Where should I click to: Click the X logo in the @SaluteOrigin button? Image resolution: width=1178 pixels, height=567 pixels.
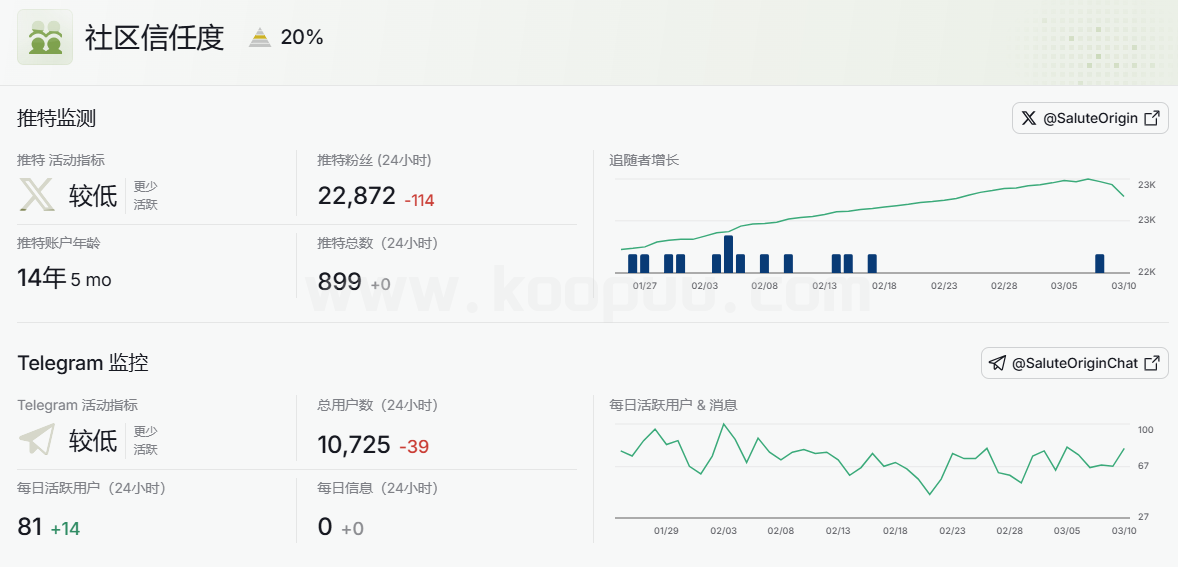[x=1029, y=118]
